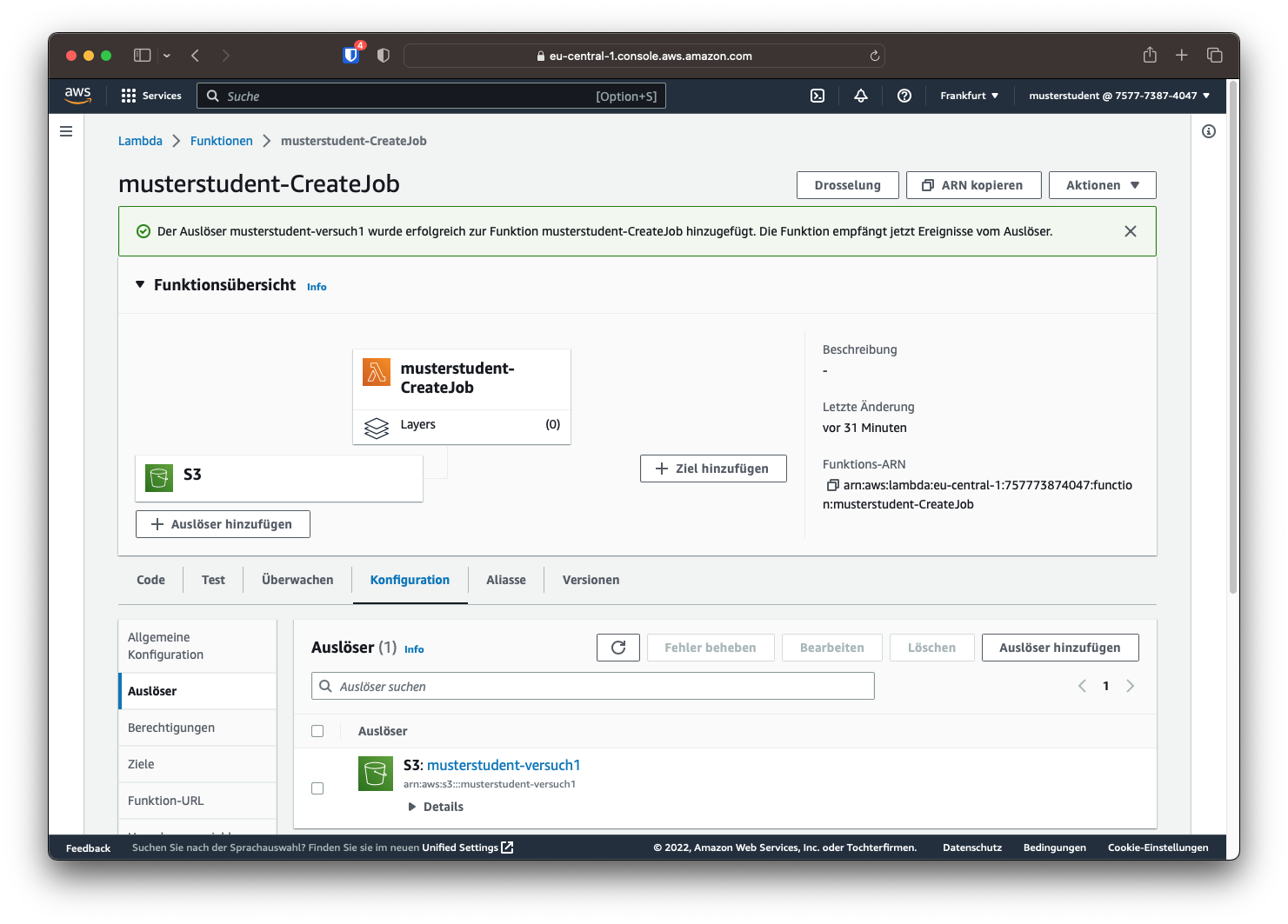Dismiss the green success banner
1288x924 pixels.
1131,231
